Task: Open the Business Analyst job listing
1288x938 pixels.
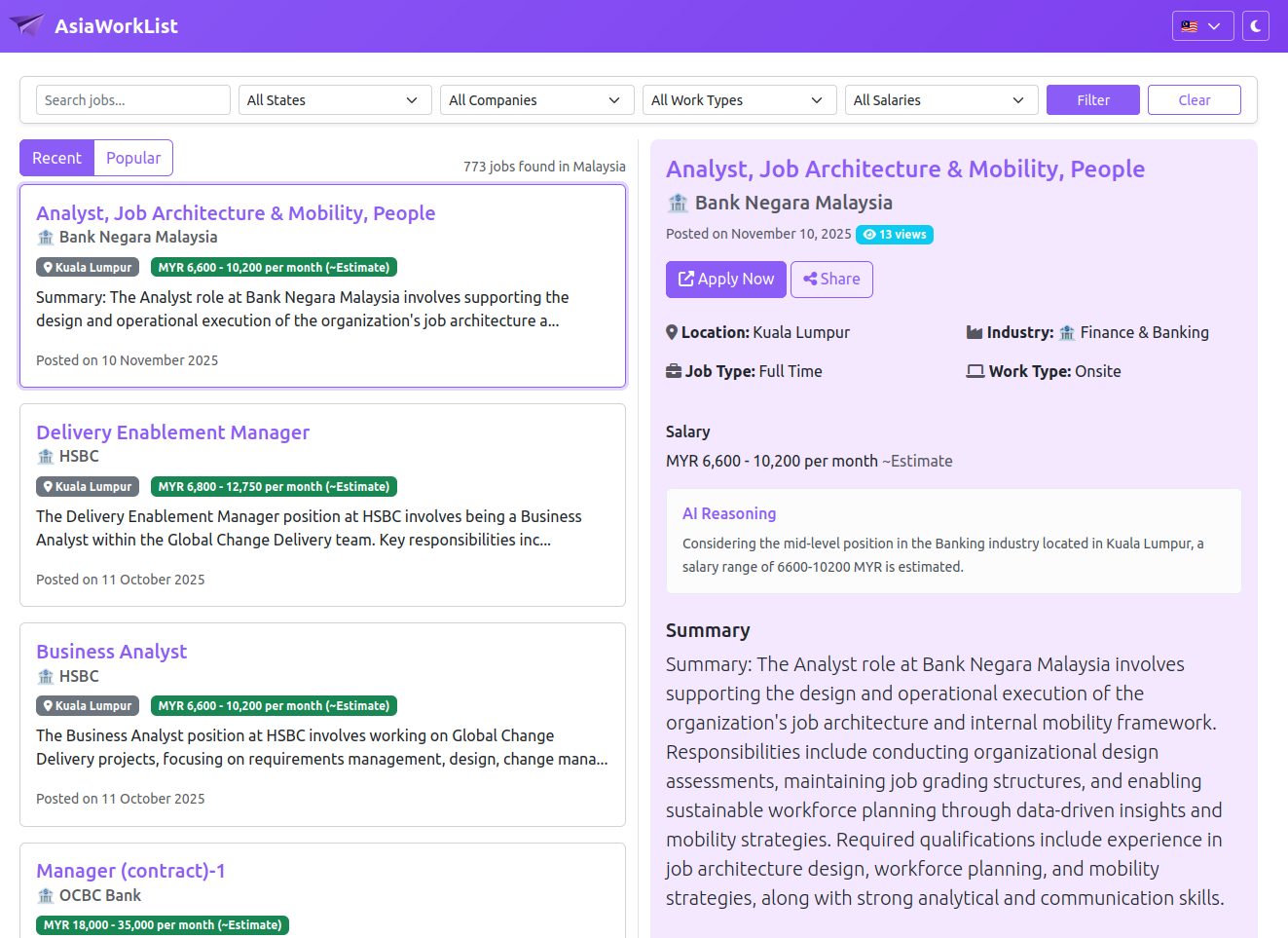Action: click(111, 652)
